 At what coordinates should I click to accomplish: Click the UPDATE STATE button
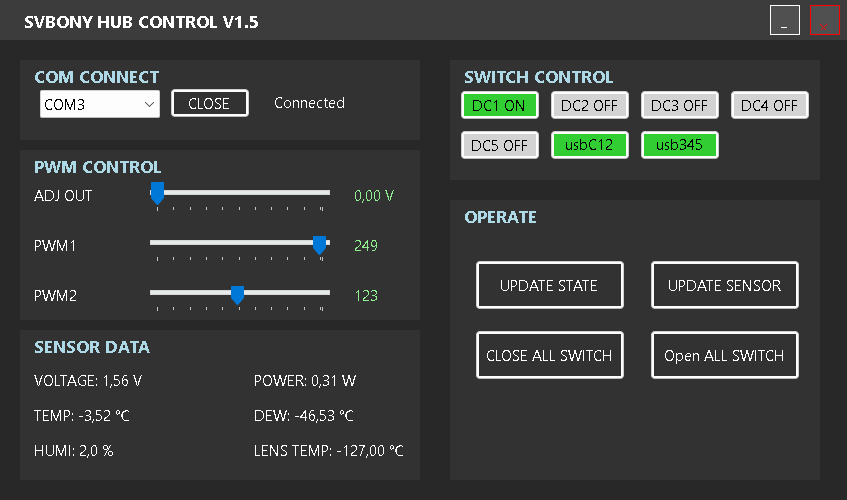pyautogui.click(x=549, y=285)
